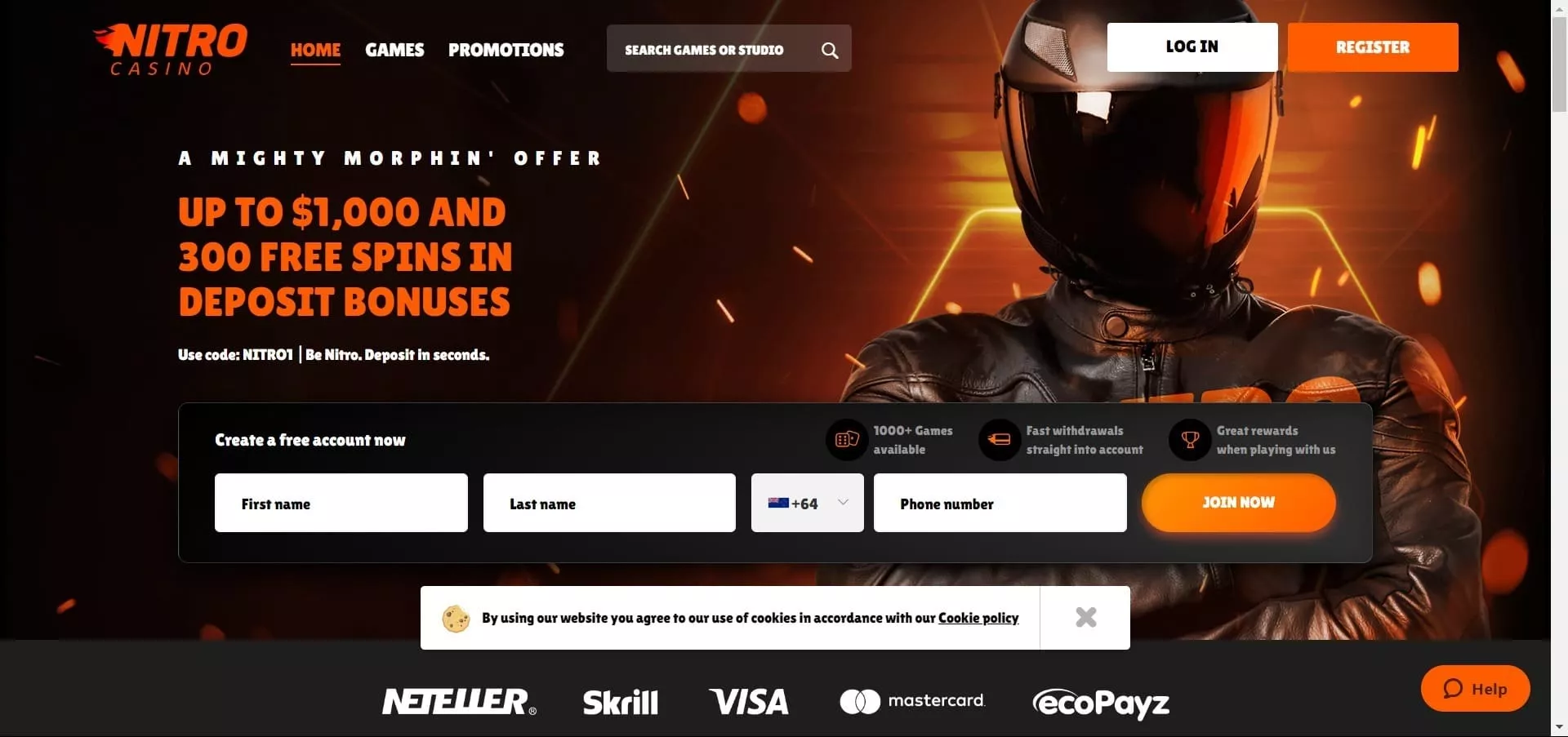Go to the Home menu item
1568x737 pixels.
pyautogui.click(x=315, y=50)
